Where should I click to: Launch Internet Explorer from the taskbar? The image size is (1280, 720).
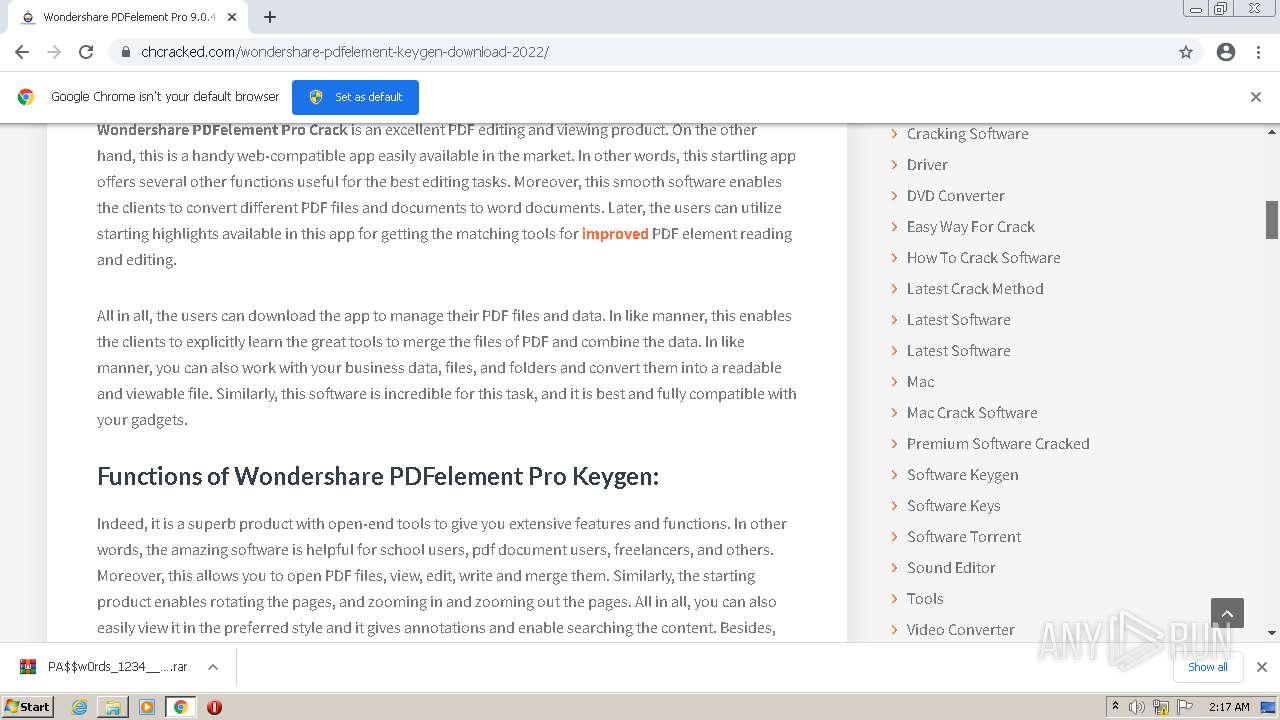tap(80, 707)
